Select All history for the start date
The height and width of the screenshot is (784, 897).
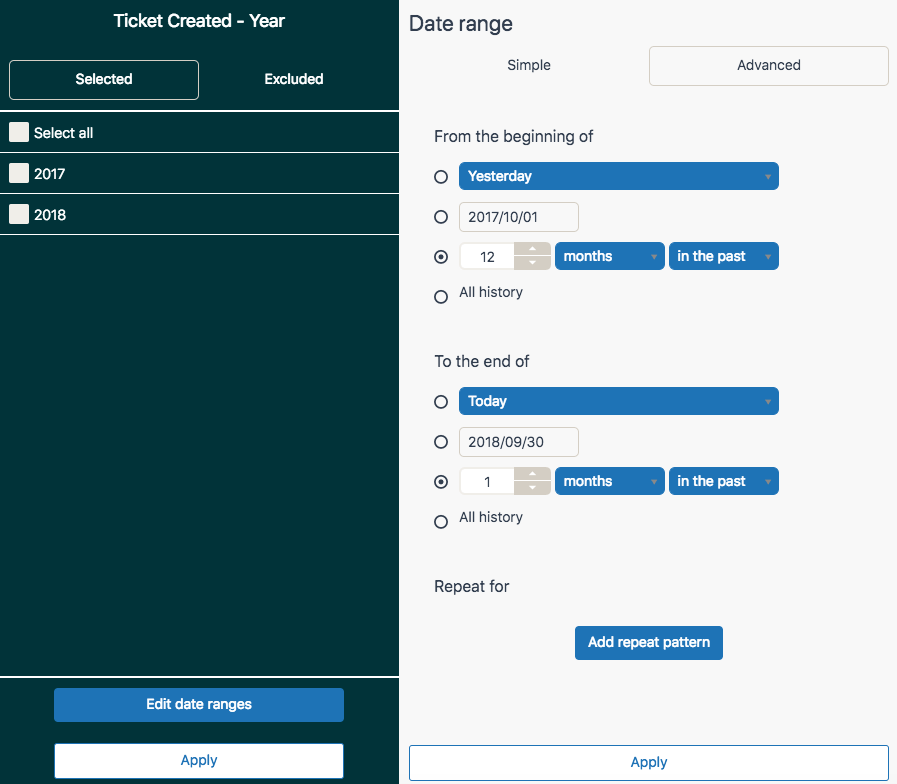click(x=441, y=296)
